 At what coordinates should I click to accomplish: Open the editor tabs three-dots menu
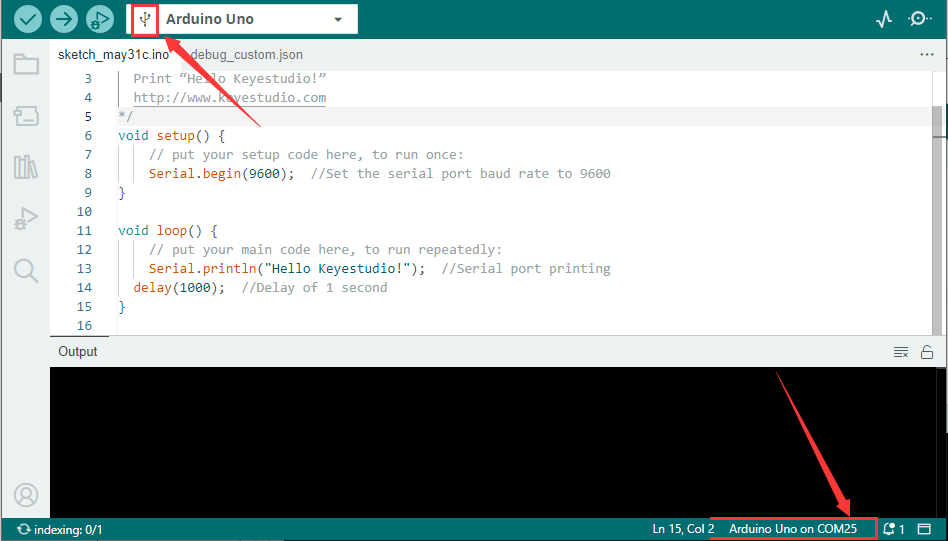tap(927, 54)
